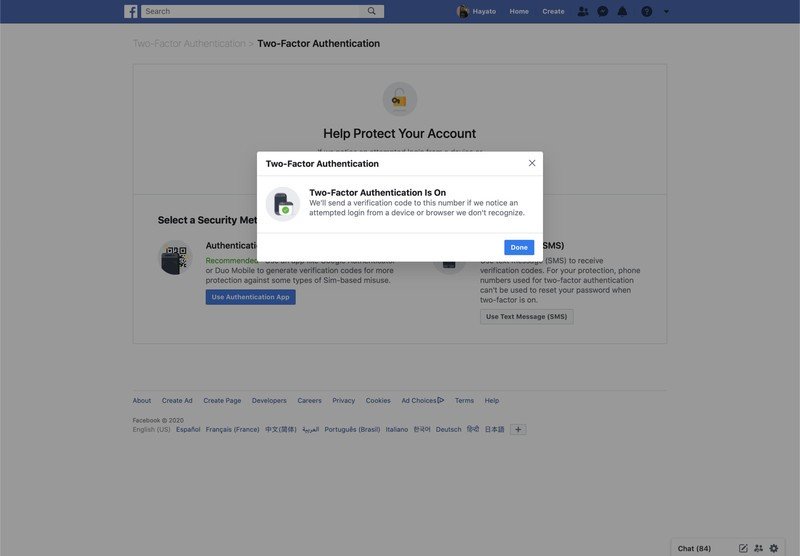Click the "Two-Factor Authentication Is On" heading
The width and height of the screenshot is (800, 556).
(378, 192)
